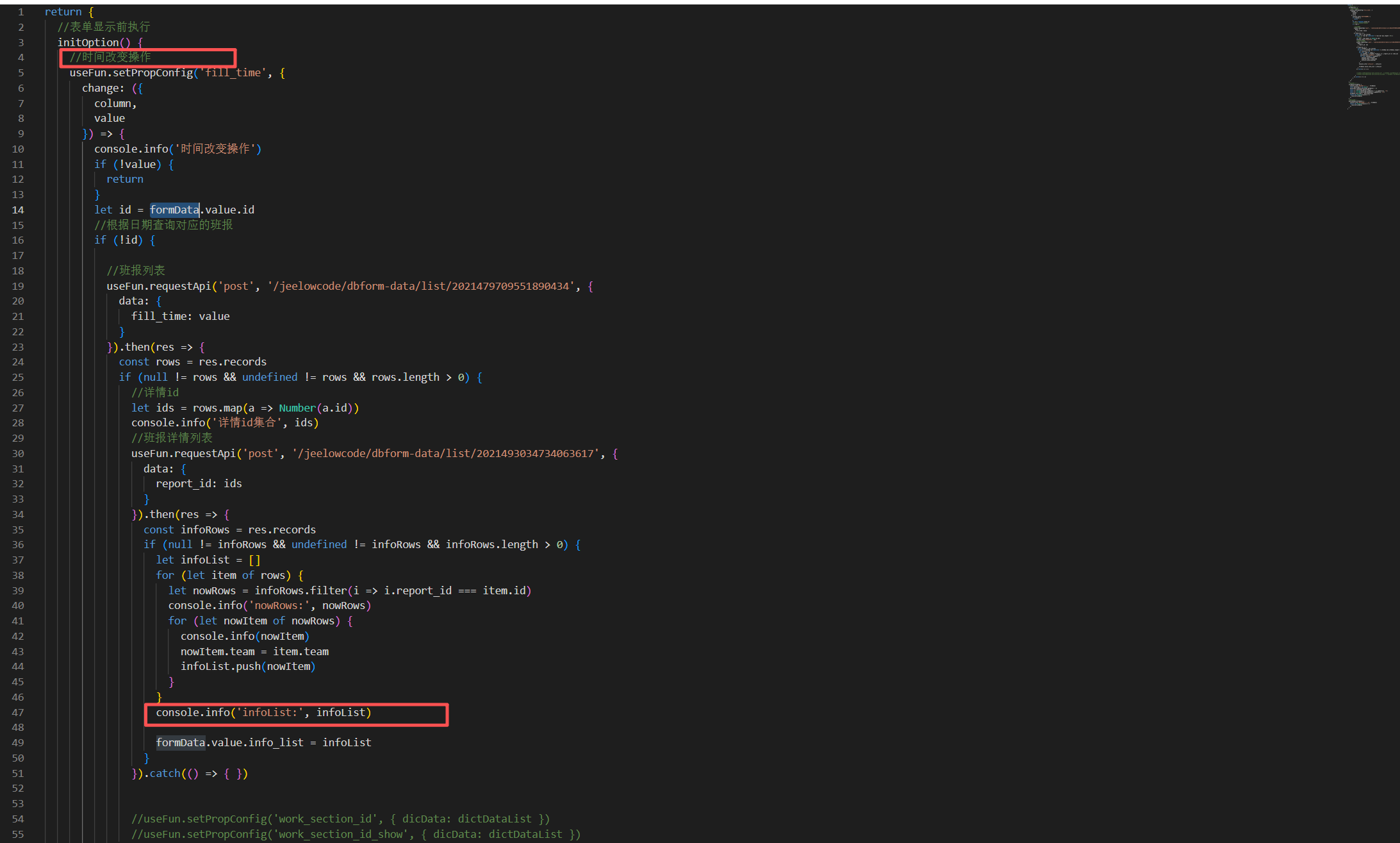Screen dimensions: 1400x843
Task: Click line number 55 in gutter
Action: point(18,834)
